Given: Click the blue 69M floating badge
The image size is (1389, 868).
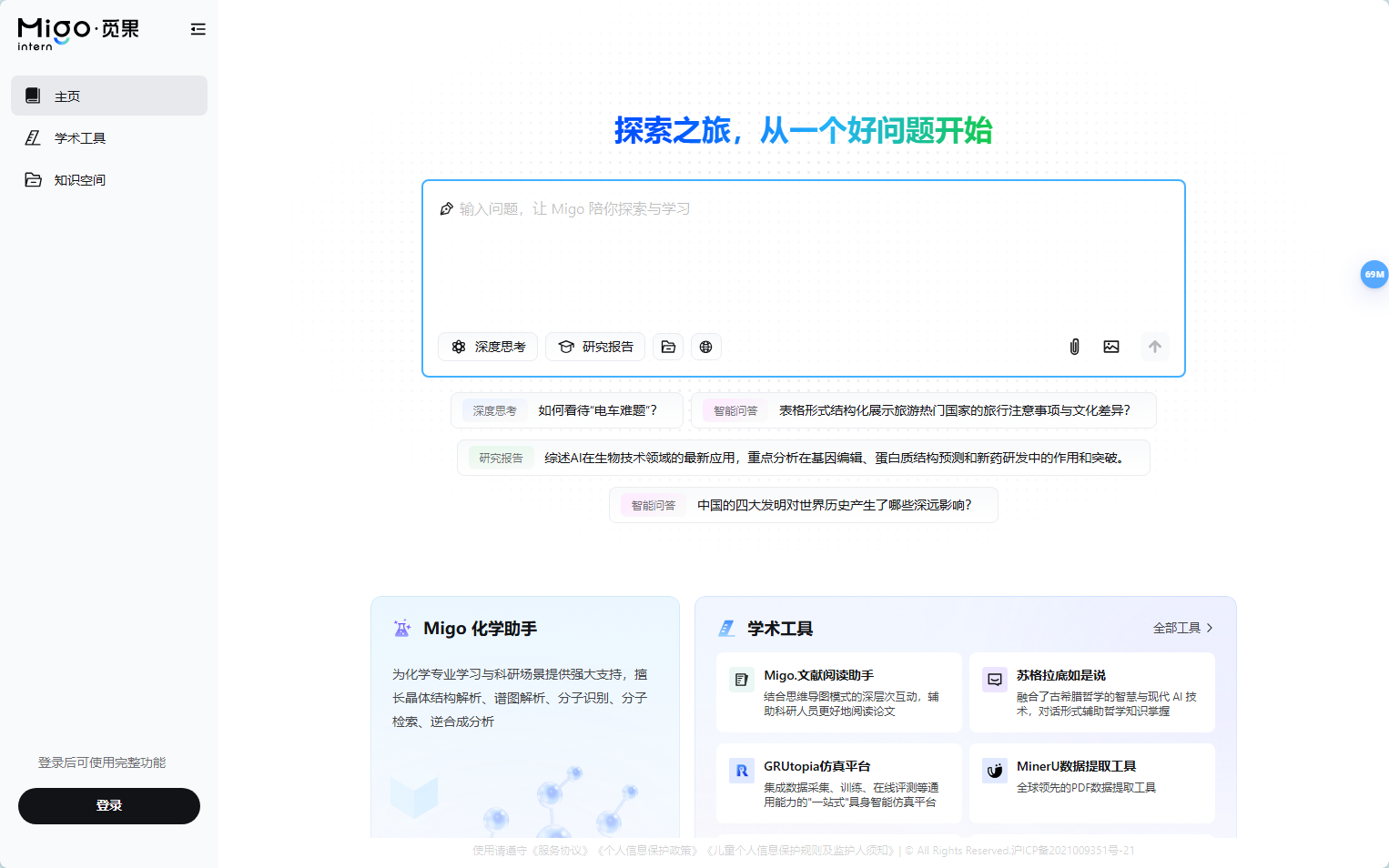Looking at the screenshot, I should click(x=1374, y=274).
